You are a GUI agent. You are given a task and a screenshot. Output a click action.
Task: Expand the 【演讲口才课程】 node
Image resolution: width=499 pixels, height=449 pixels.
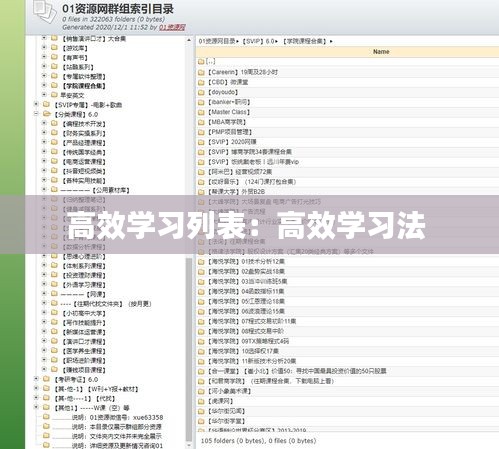click(x=44, y=341)
